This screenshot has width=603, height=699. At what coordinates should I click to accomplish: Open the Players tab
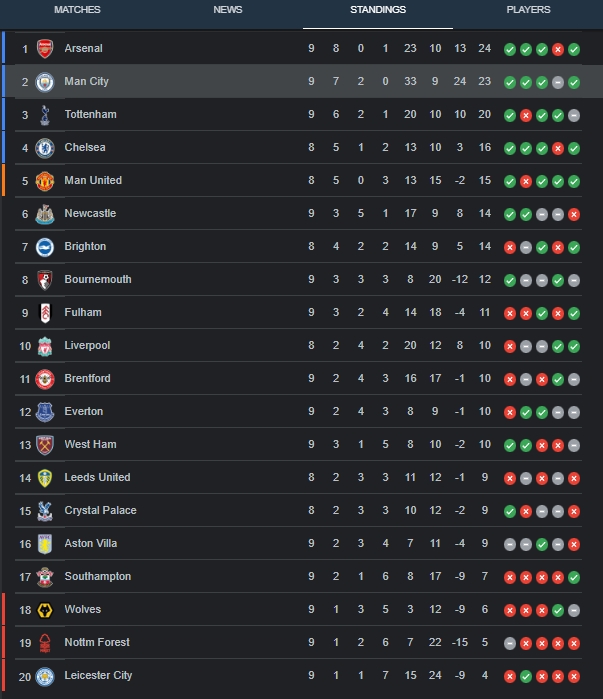(528, 10)
